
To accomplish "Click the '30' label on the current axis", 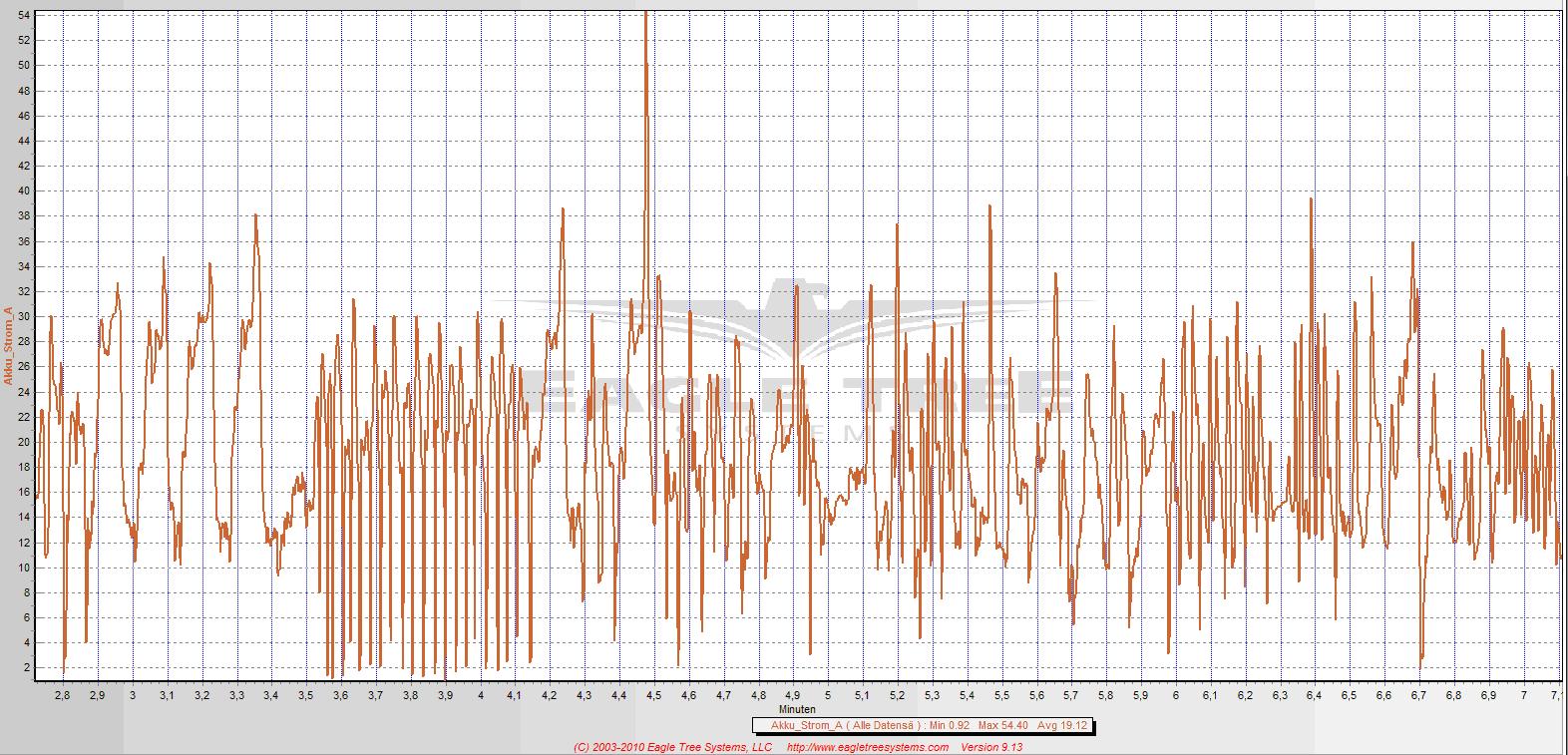I will point(25,317).
